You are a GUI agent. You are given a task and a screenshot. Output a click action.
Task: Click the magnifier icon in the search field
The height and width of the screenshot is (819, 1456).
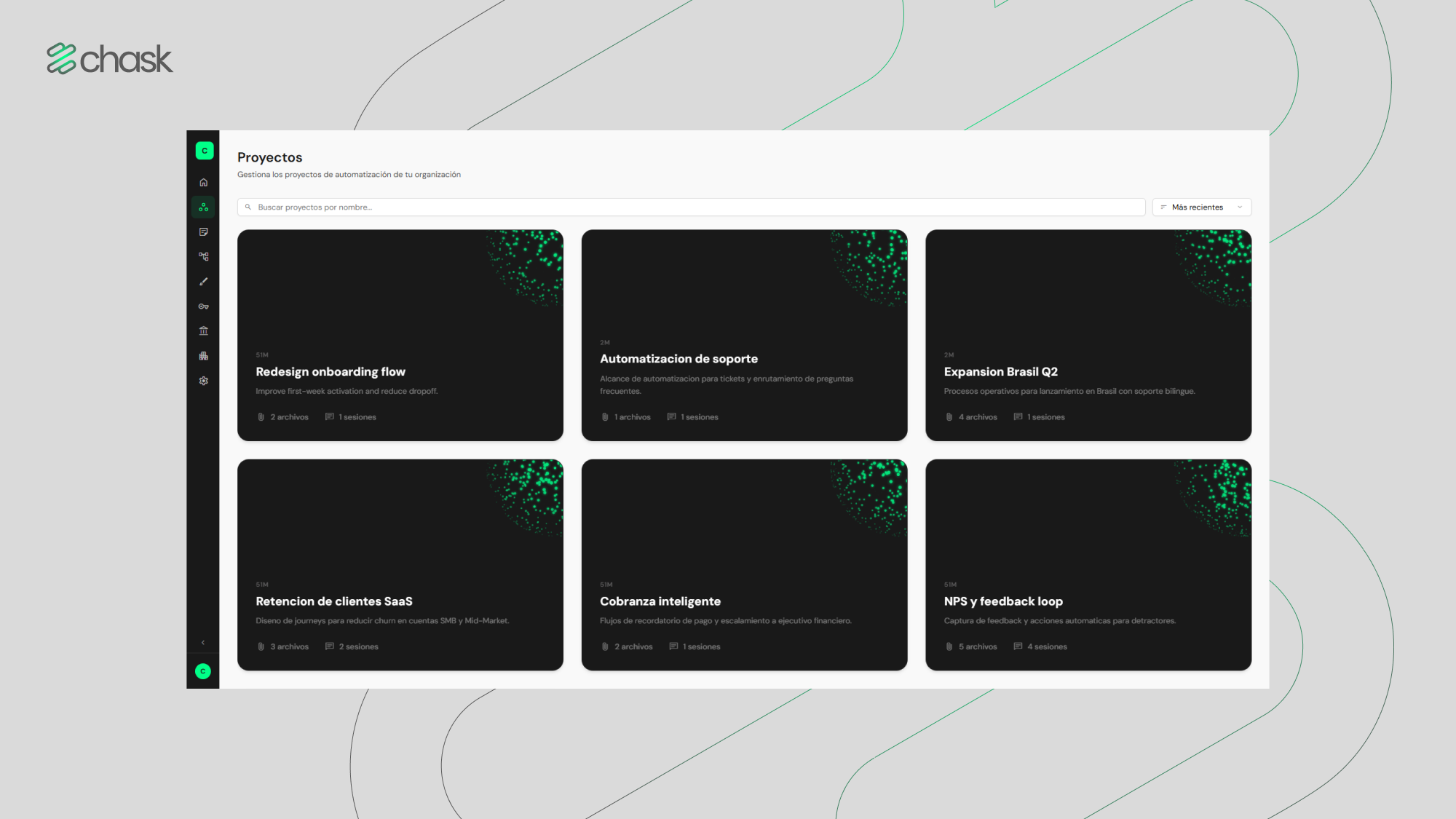(x=248, y=207)
